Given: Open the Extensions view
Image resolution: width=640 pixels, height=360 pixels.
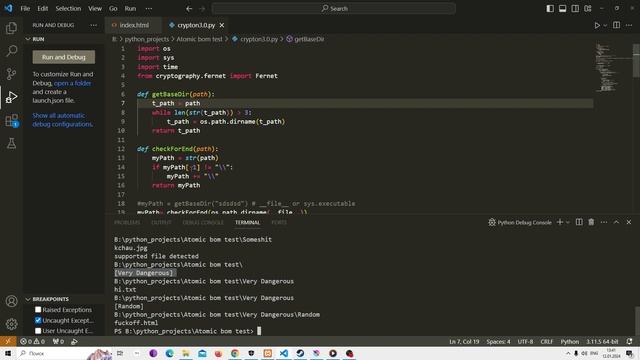Looking at the screenshot, I should [x=11, y=120].
